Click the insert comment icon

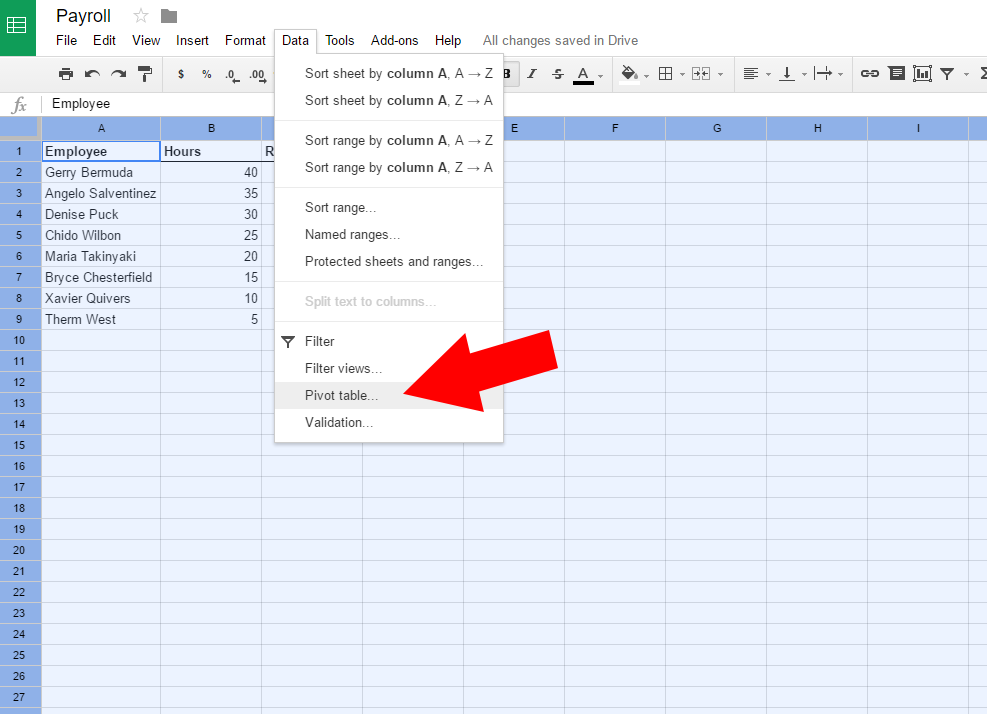(896, 74)
